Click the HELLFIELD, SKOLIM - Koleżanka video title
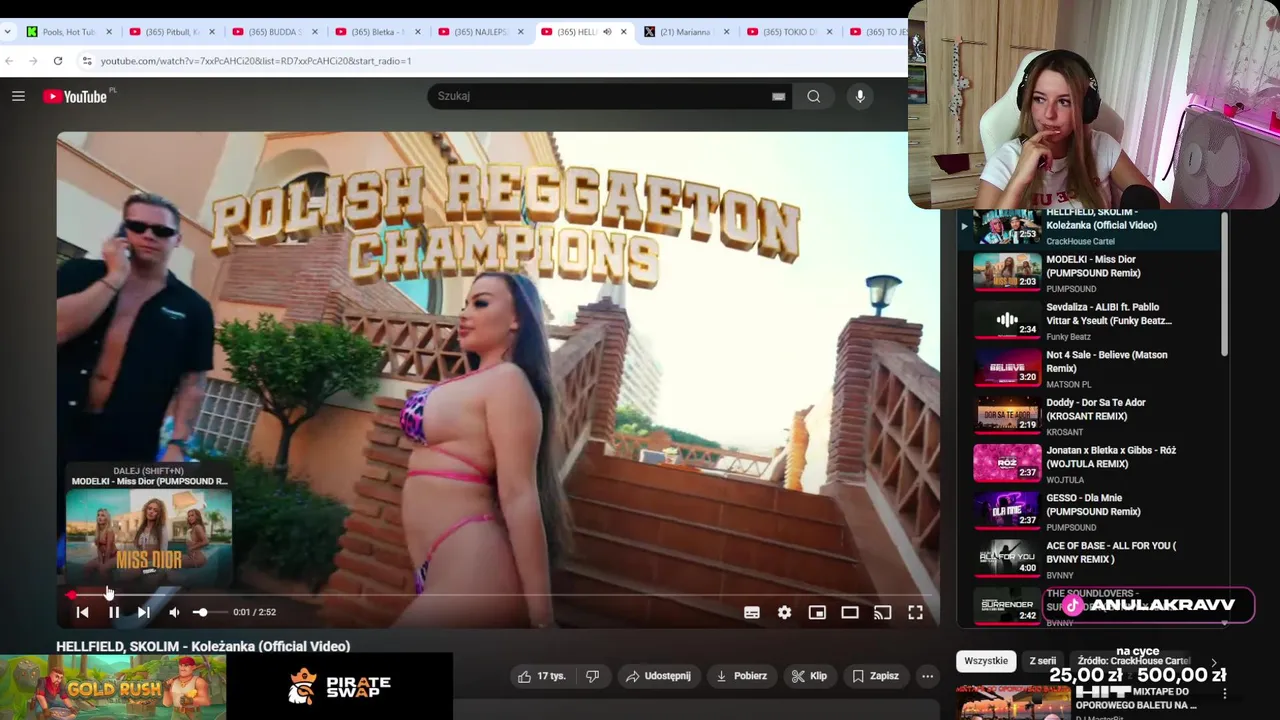1280x720 pixels. coord(203,646)
